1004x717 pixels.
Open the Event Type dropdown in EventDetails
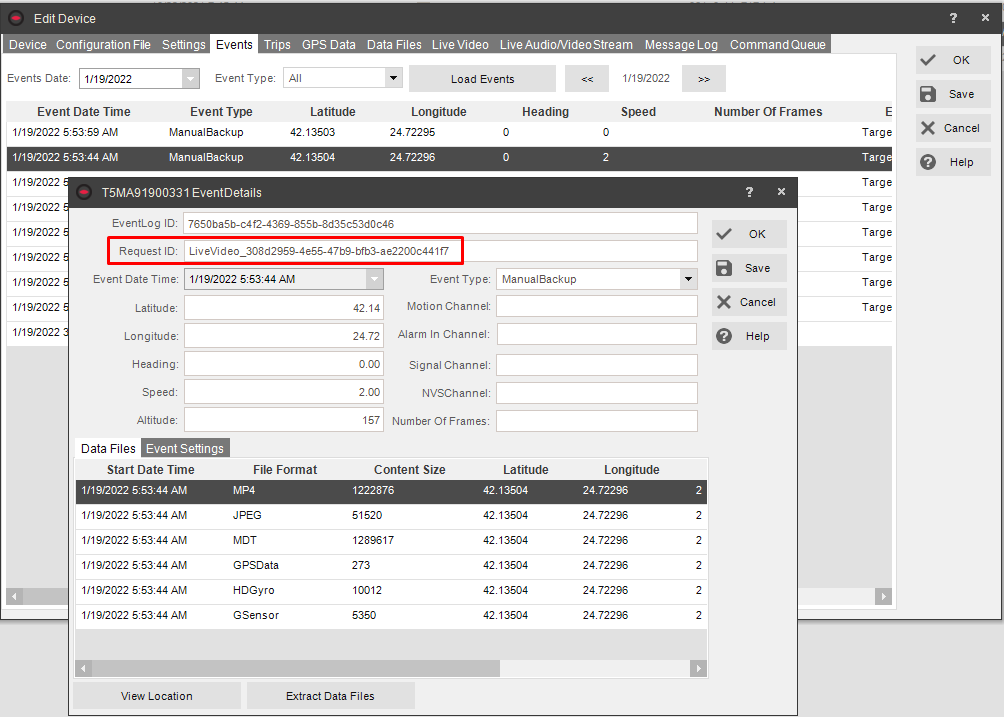[688, 278]
